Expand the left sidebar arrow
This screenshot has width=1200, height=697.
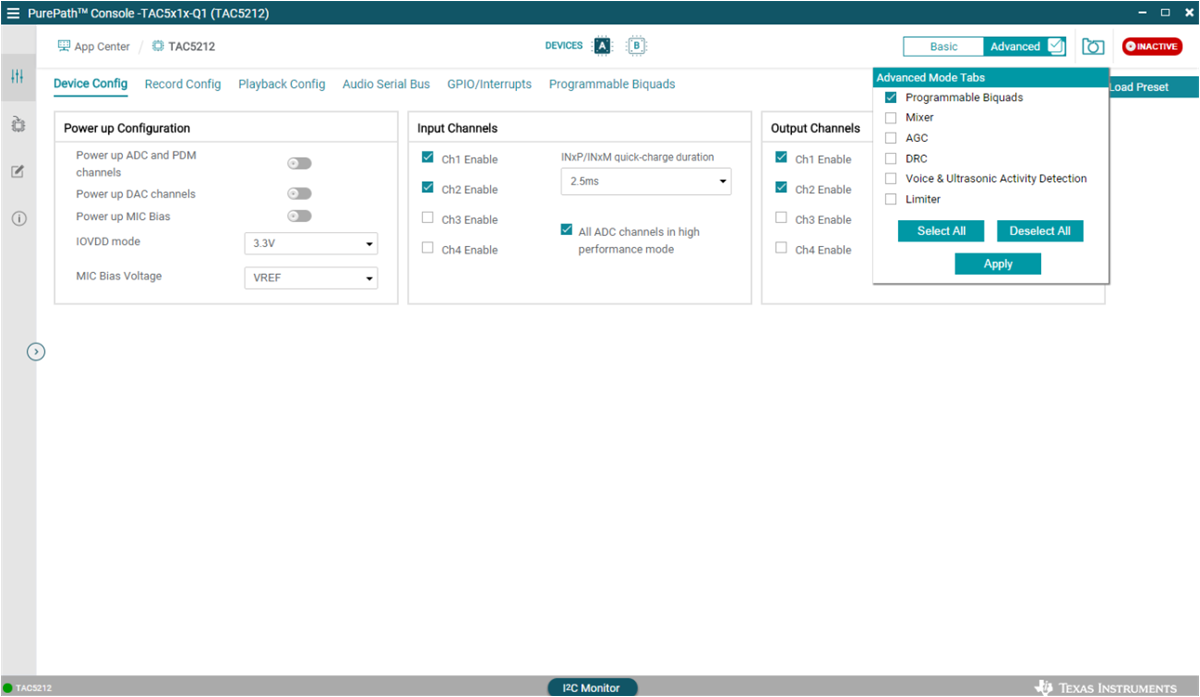[x=36, y=351]
